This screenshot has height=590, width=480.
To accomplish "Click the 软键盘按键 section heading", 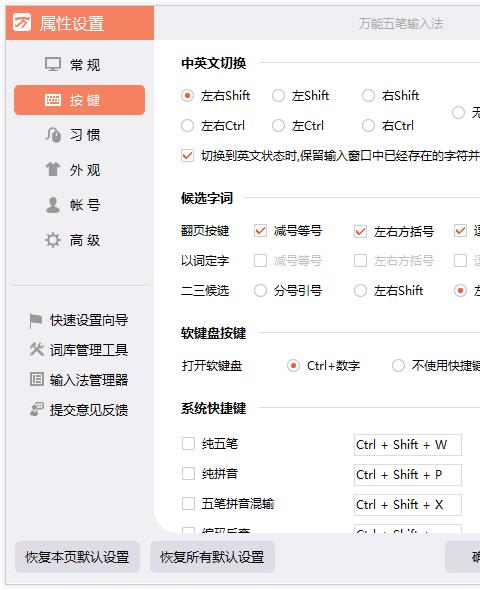I will [x=213, y=333].
